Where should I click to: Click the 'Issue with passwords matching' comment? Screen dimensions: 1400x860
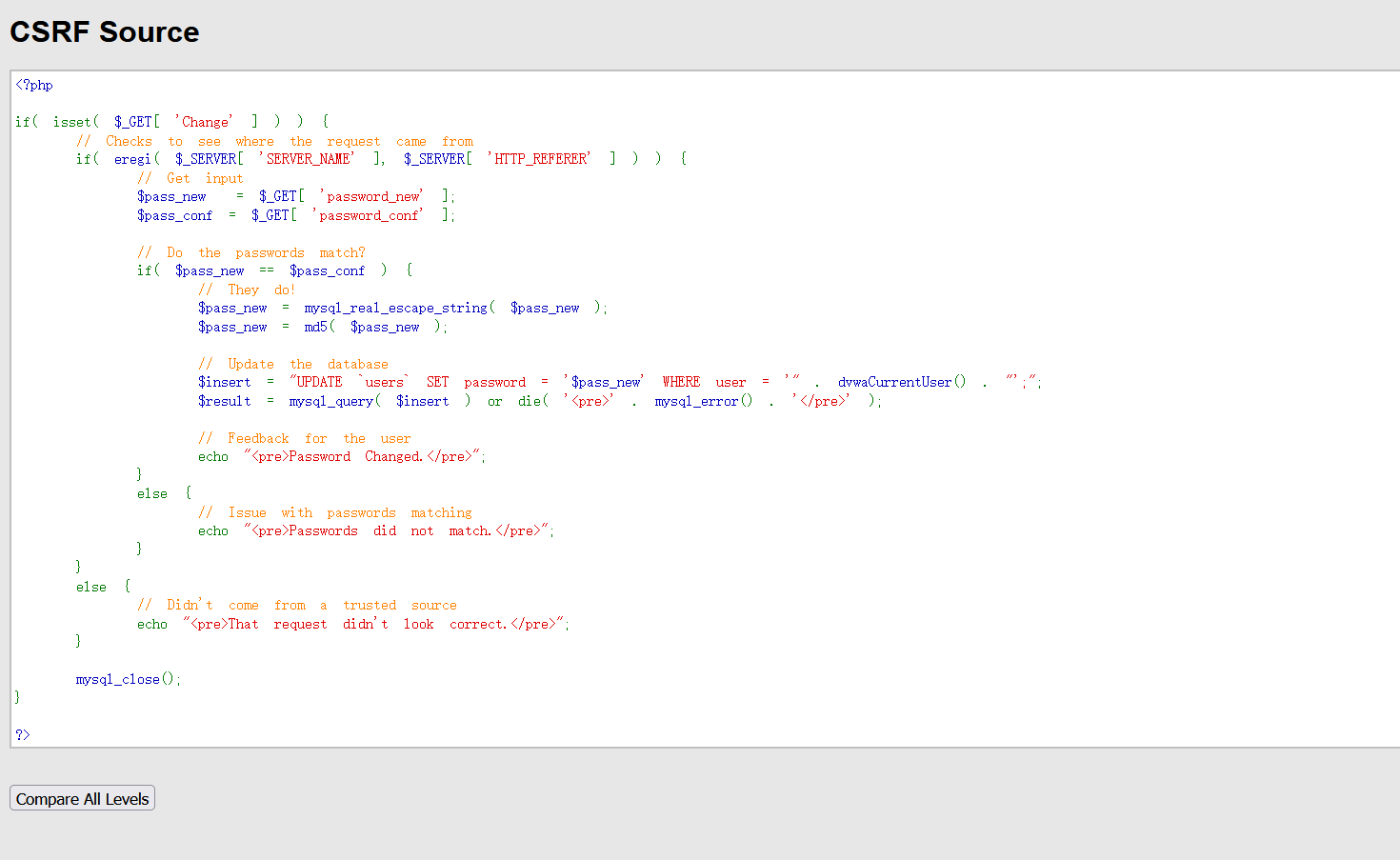[x=335, y=512]
